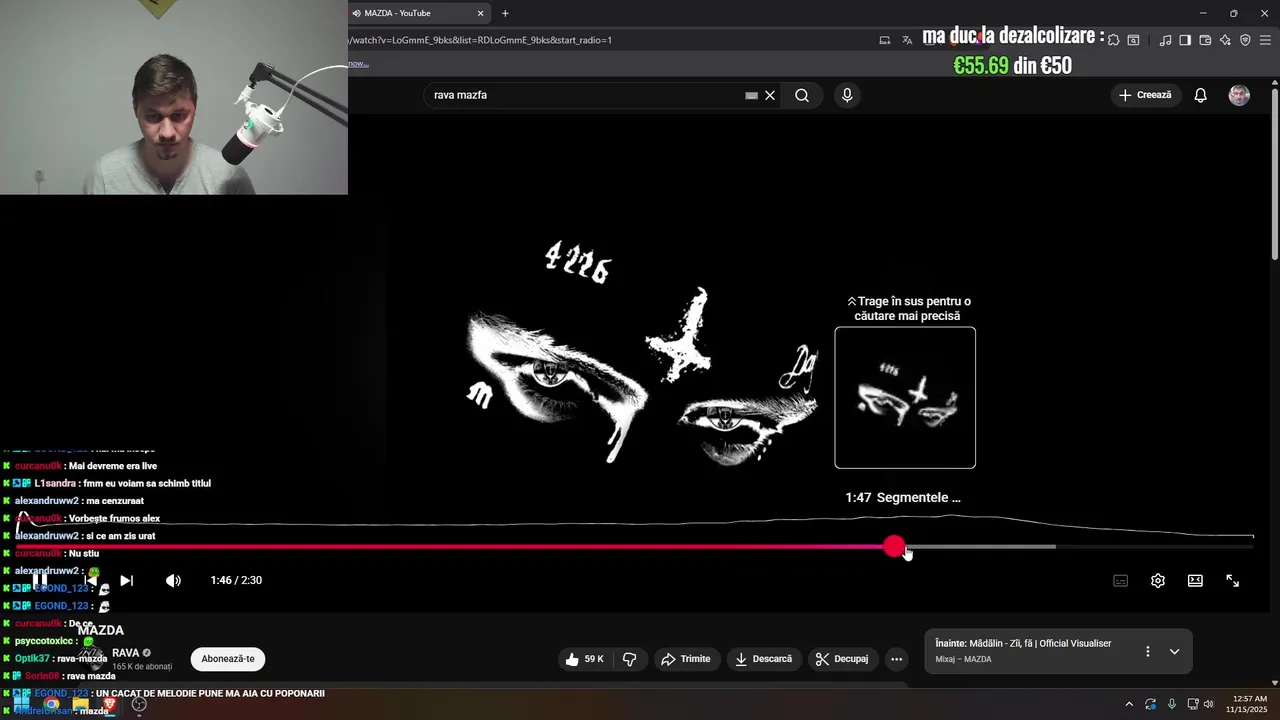The width and height of the screenshot is (1280, 720).
Task: Open the browser extensions puzzle icon
Action: [1113, 40]
